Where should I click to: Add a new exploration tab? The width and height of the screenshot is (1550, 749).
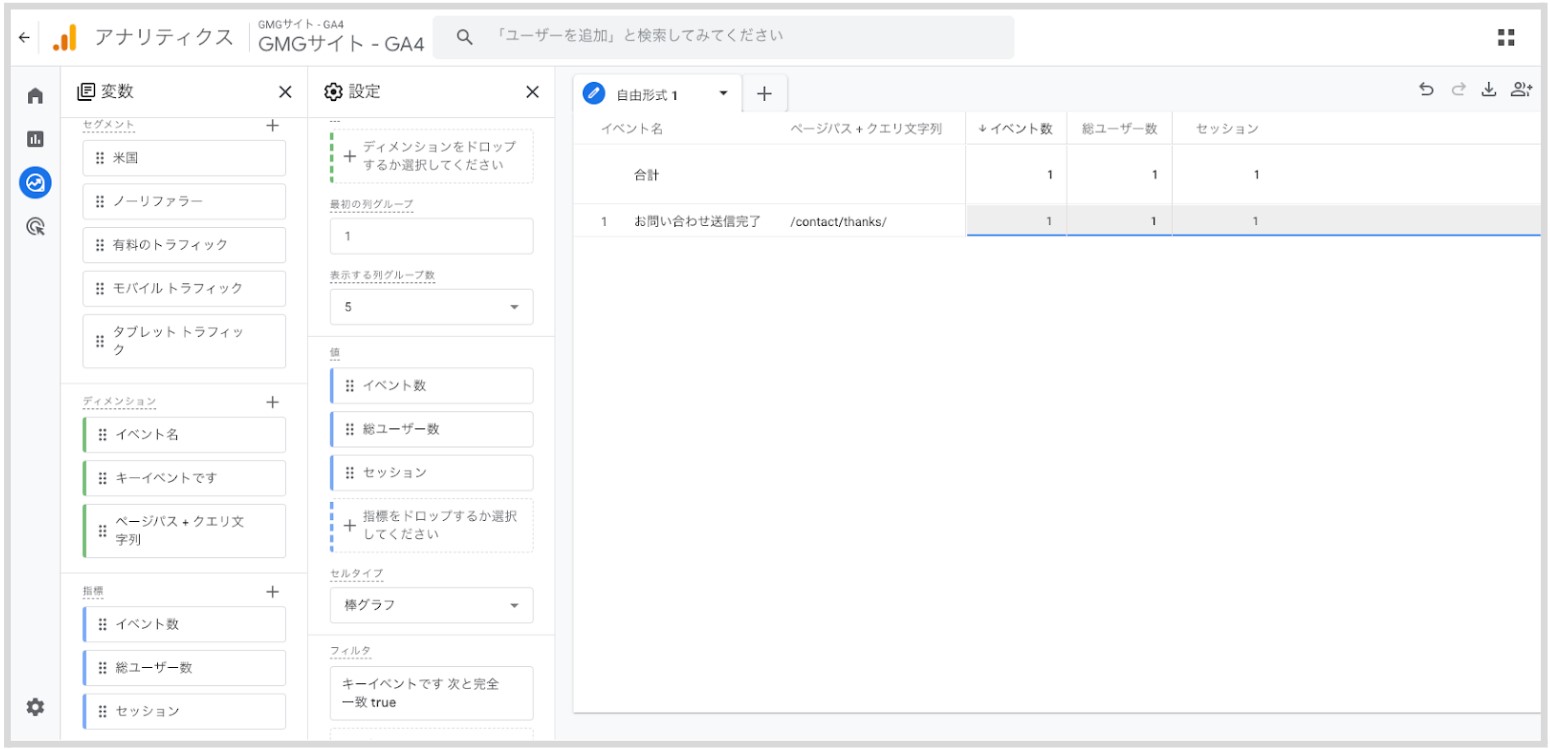click(x=764, y=94)
